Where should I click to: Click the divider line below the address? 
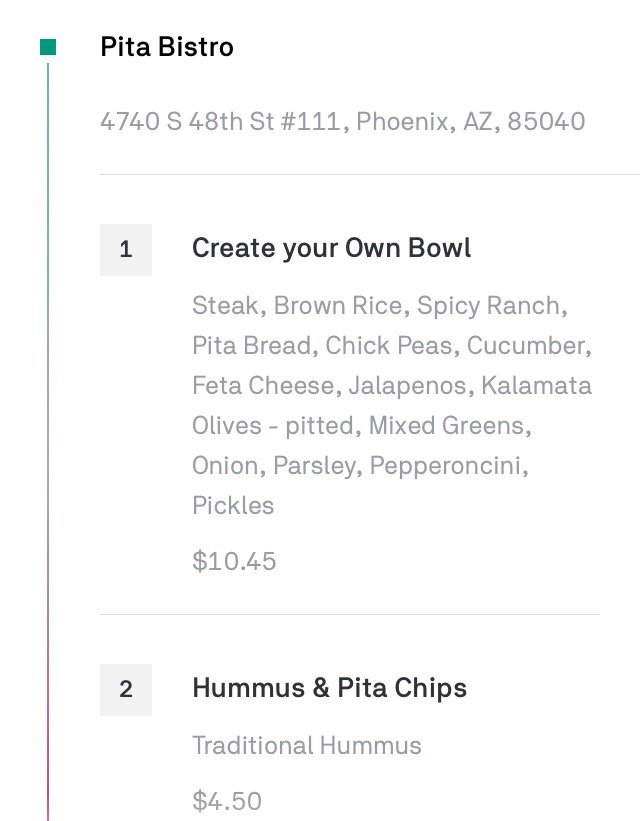(x=350, y=175)
